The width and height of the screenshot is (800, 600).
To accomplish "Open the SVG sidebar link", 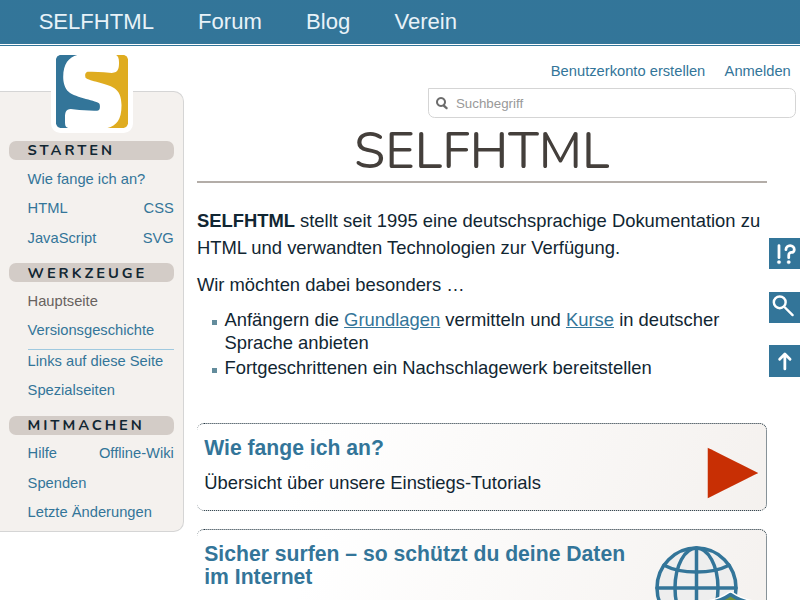I will [x=158, y=238].
